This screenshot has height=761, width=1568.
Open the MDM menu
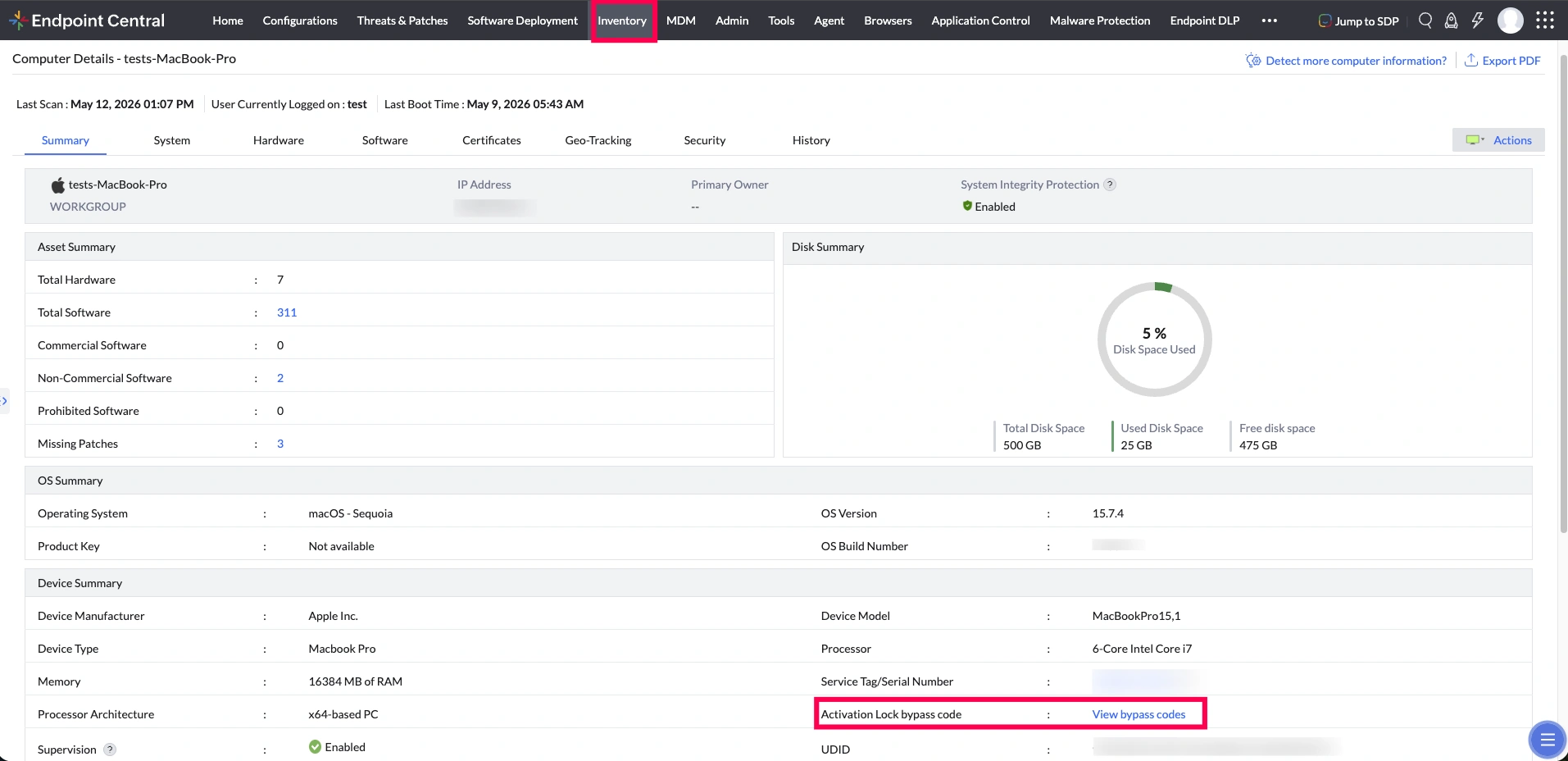(x=681, y=21)
